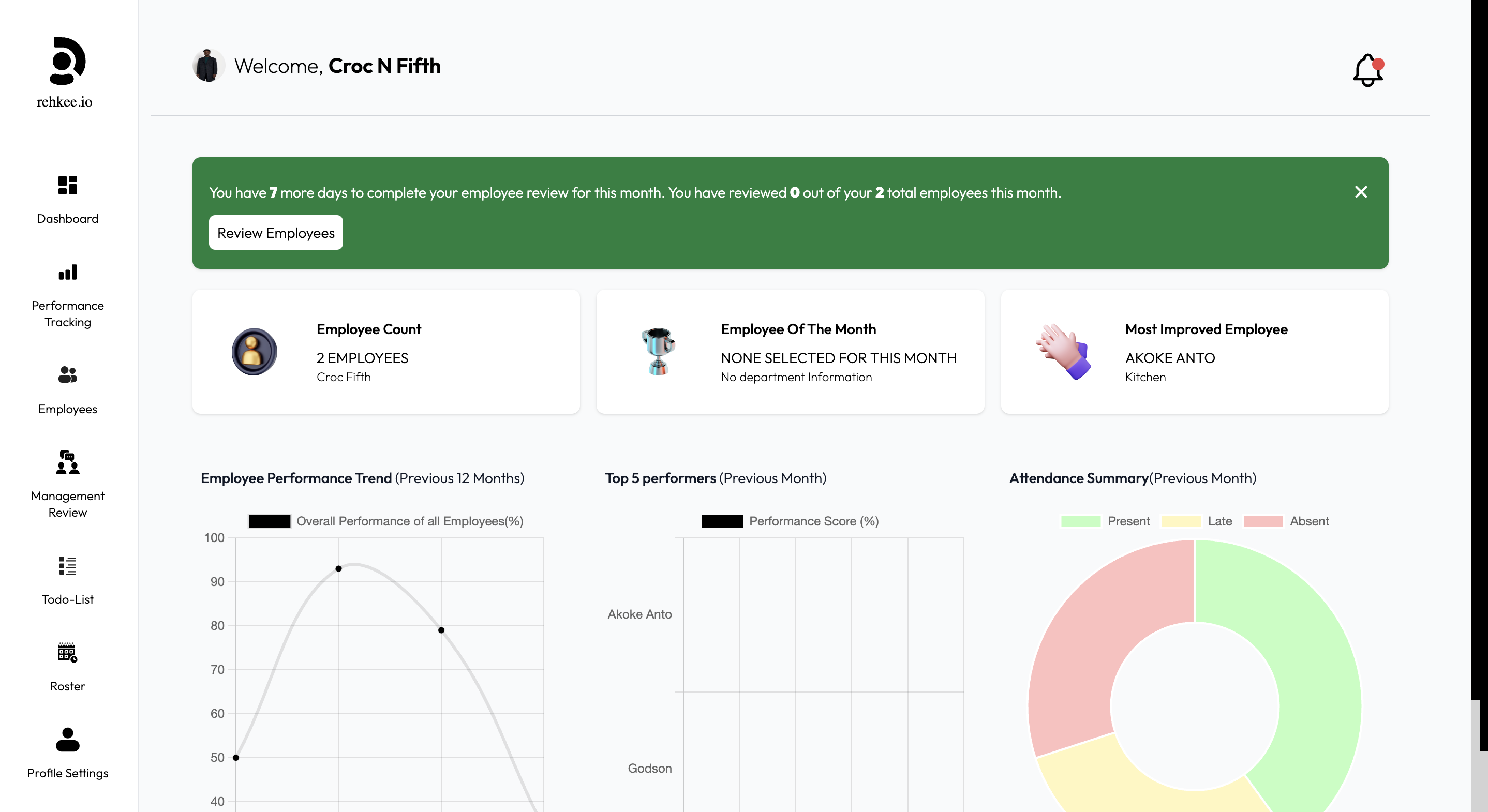Click Employee Performance Trend heading
This screenshot has width=1488, height=812.
[x=362, y=478]
